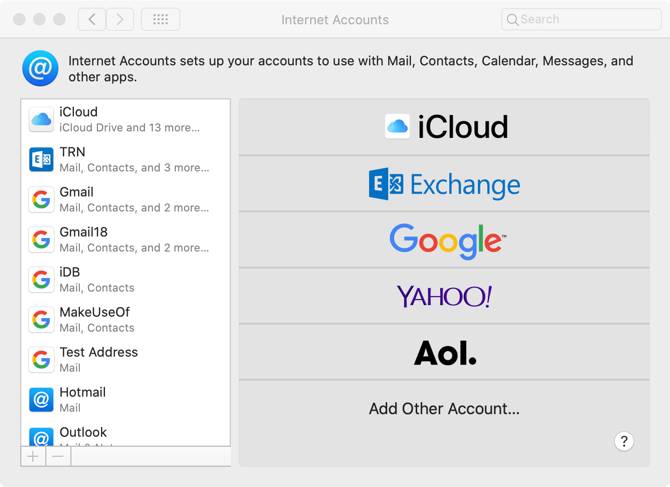670x487 pixels.
Task: Remove the selected account with the minus button
Action: [58, 457]
